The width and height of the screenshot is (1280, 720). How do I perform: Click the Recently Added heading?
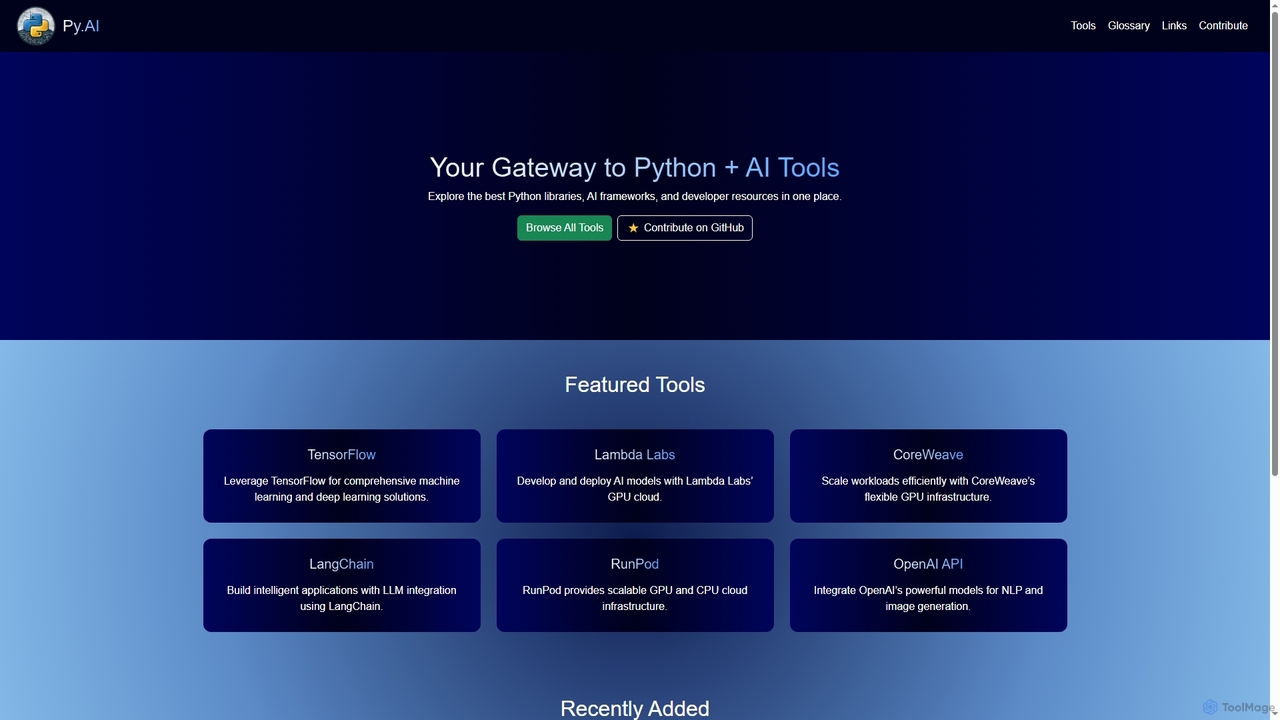(635, 708)
